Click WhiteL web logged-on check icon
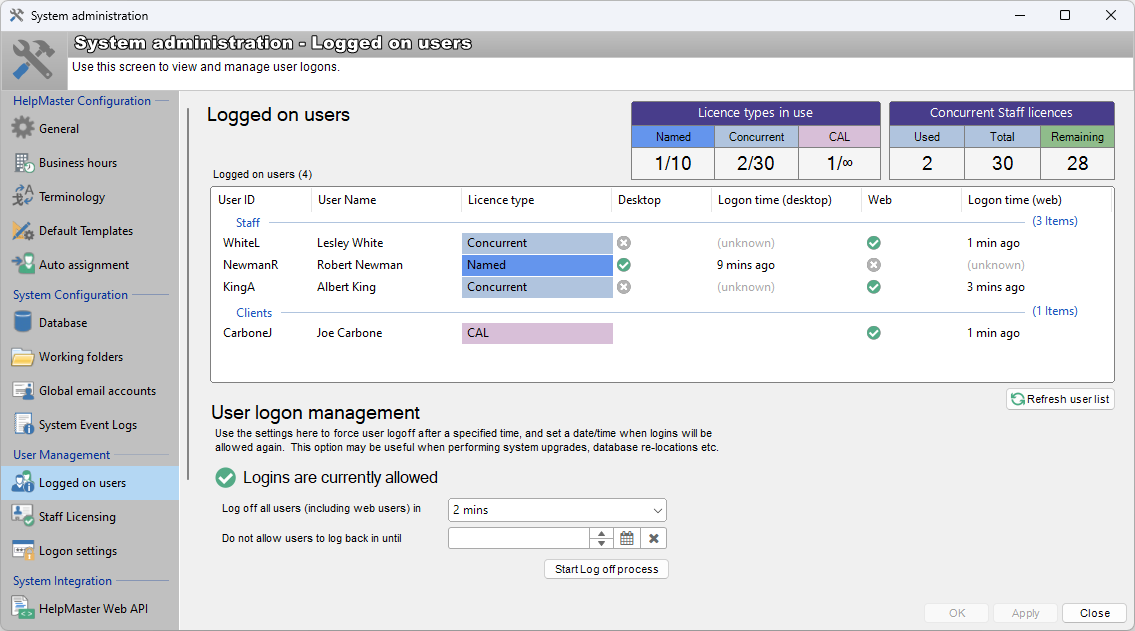This screenshot has height=631, width=1135. tap(874, 243)
